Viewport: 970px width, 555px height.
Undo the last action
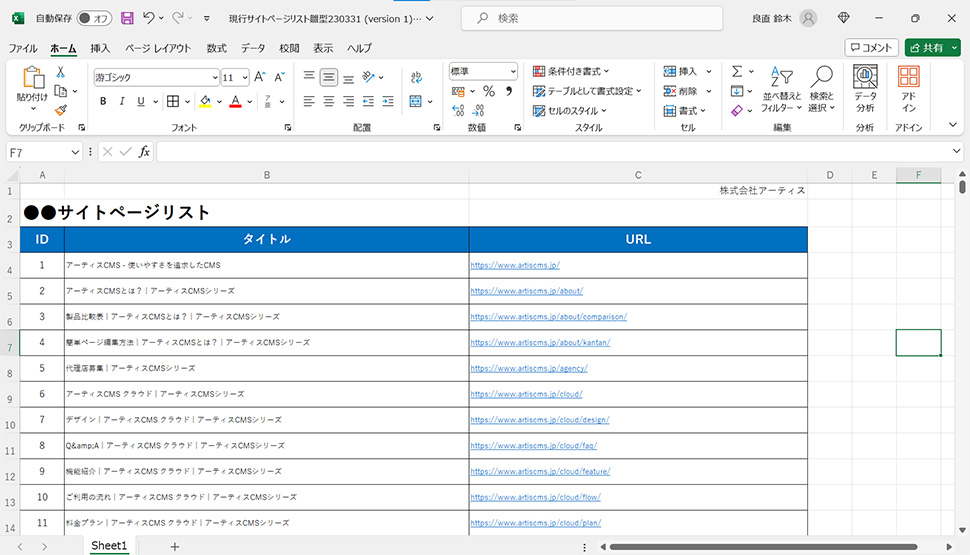[148, 18]
